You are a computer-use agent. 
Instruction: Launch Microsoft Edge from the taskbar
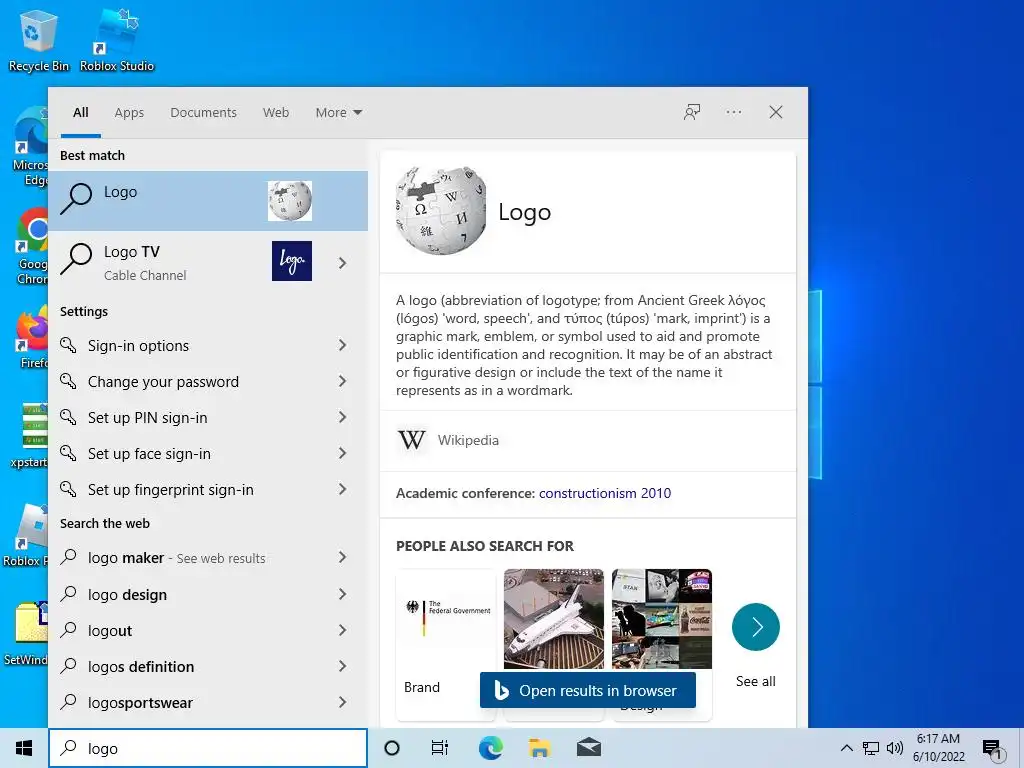point(490,748)
